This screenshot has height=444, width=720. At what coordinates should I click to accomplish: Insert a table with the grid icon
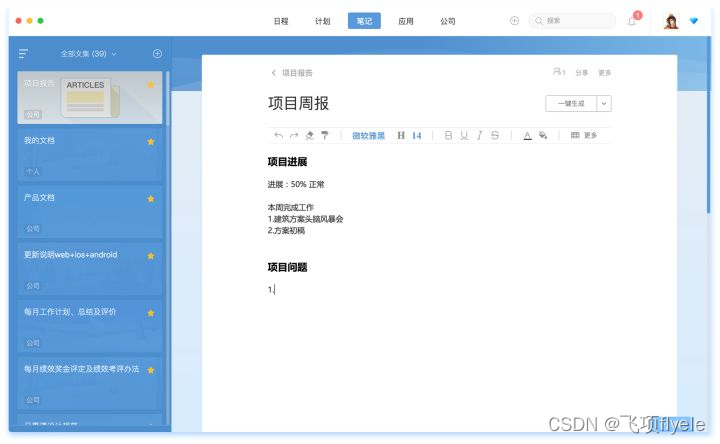(x=575, y=135)
